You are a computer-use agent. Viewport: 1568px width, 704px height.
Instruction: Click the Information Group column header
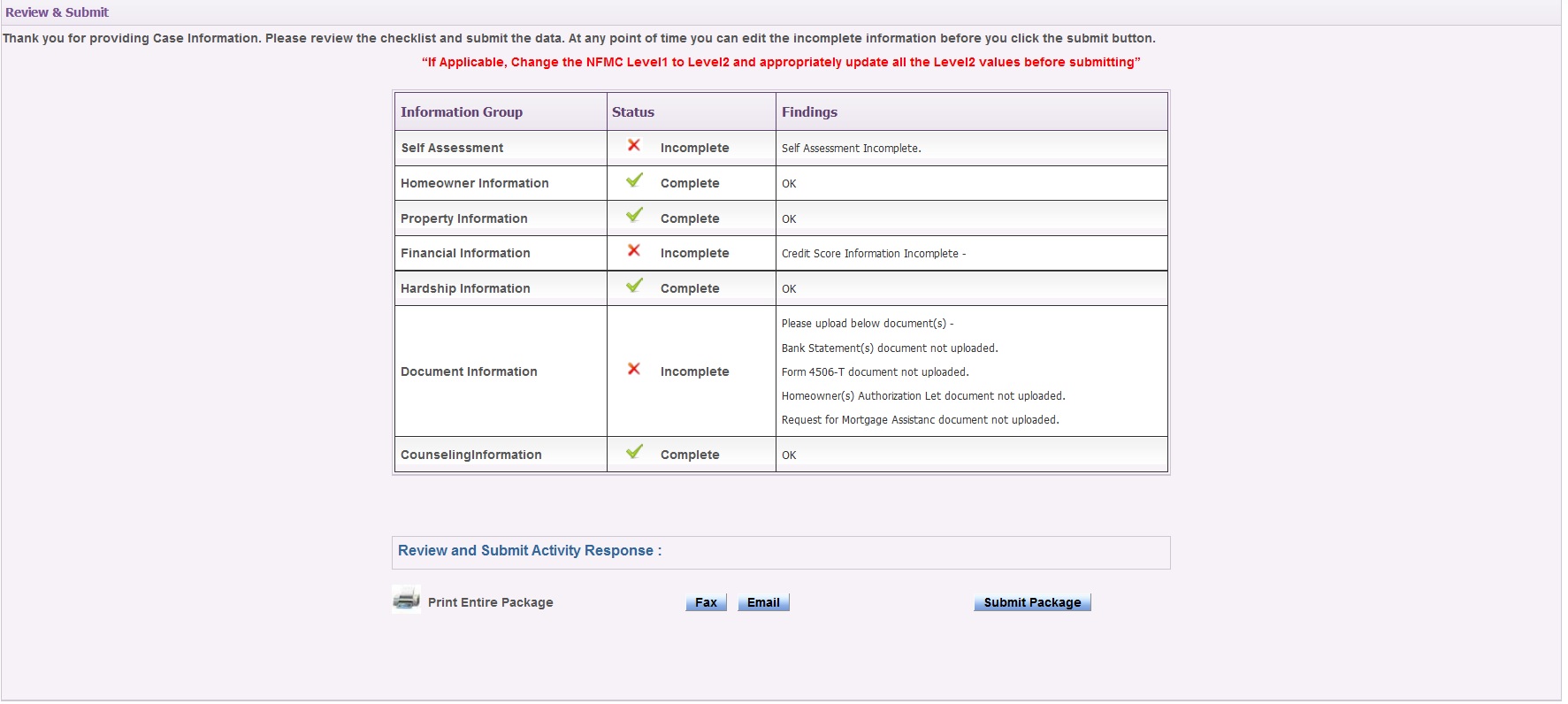click(x=462, y=112)
